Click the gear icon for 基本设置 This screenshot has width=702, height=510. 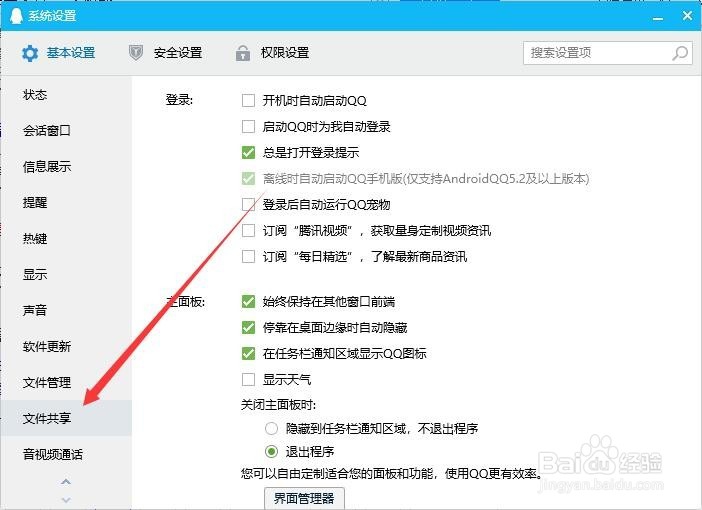tap(30, 53)
